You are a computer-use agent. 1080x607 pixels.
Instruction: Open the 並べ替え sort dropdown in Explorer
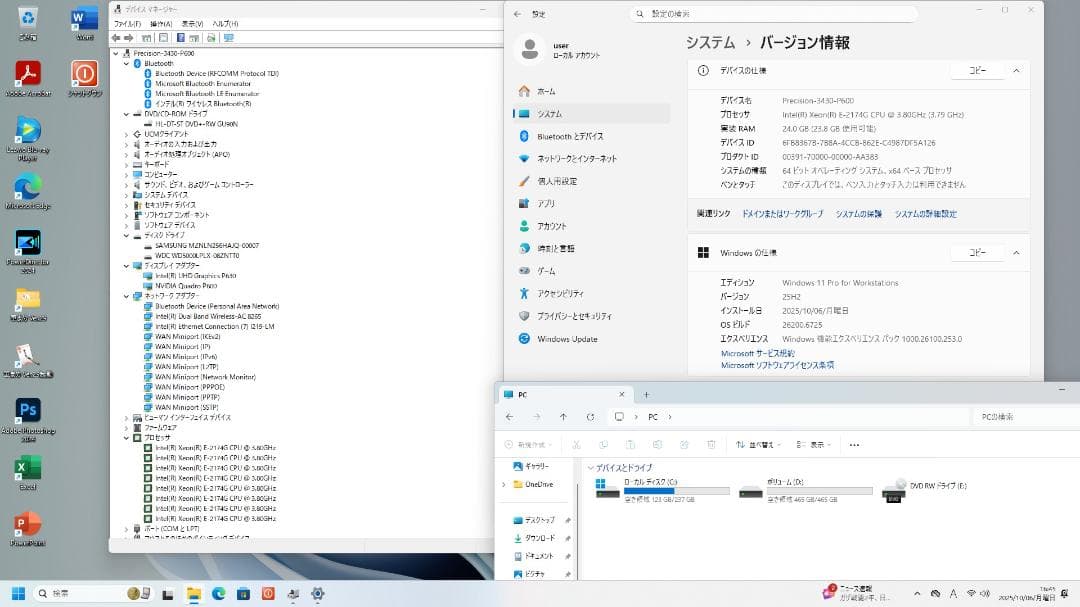(x=756, y=444)
